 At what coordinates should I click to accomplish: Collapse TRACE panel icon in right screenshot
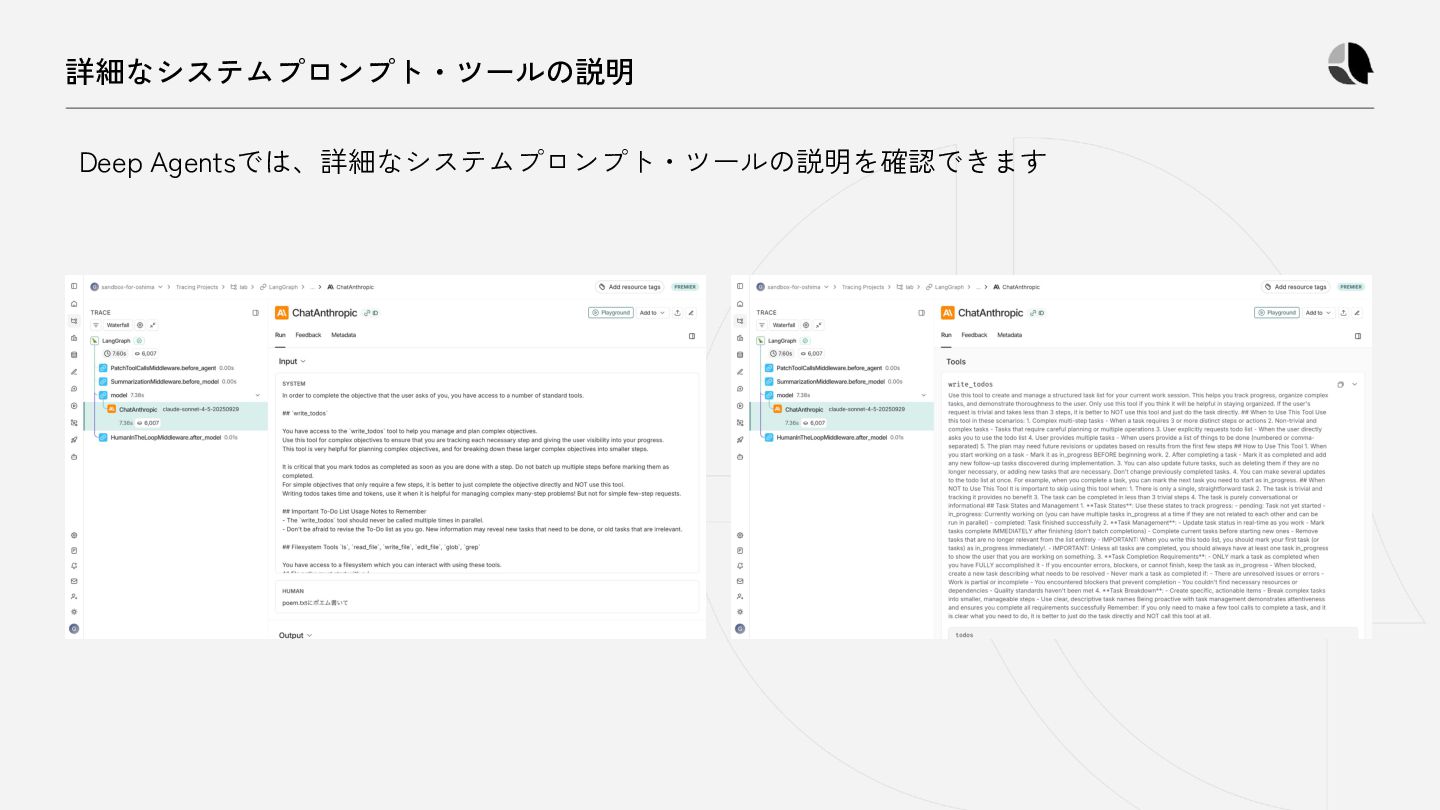click(921, 312)
